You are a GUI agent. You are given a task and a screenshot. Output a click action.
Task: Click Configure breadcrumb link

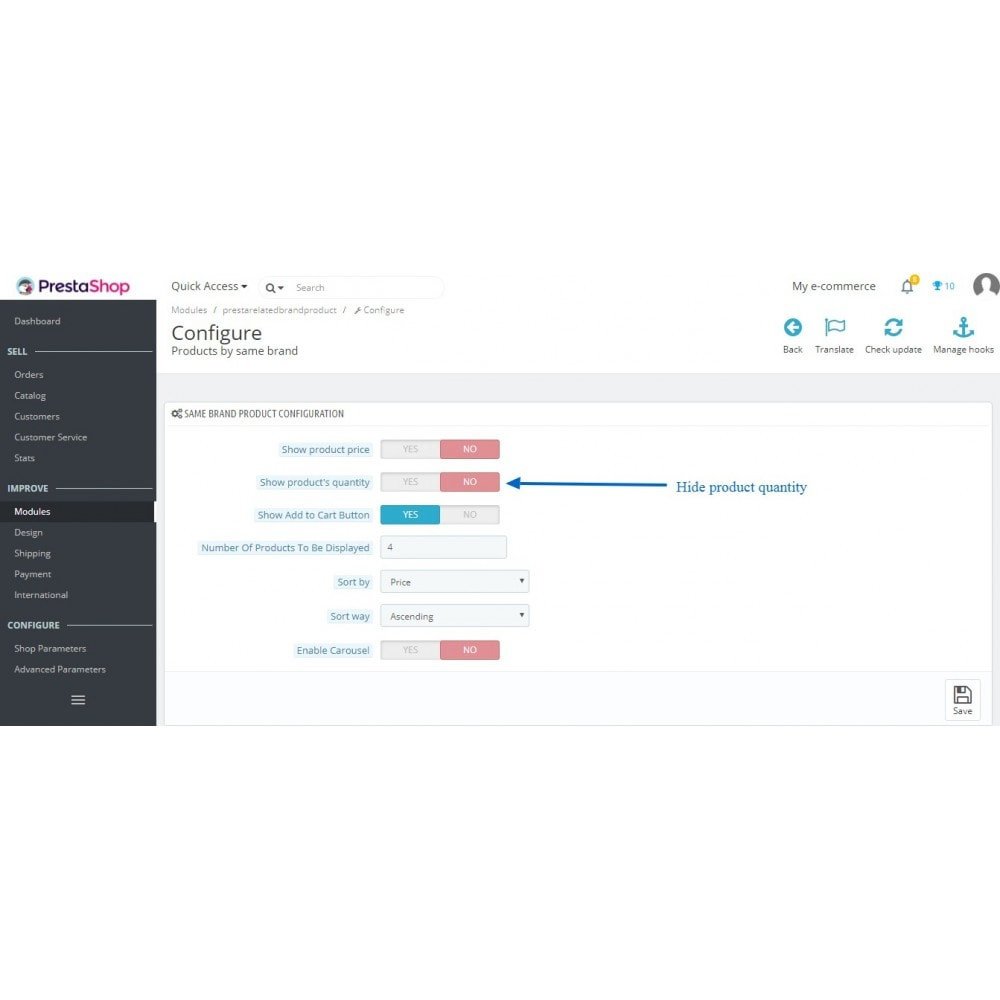(x=379, y=310)
